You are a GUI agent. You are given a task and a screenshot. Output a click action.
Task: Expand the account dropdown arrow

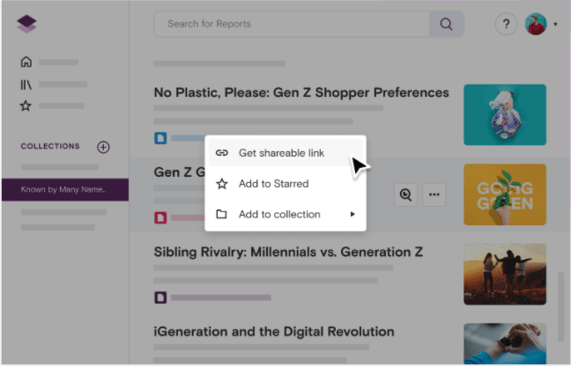coord(555,24)
